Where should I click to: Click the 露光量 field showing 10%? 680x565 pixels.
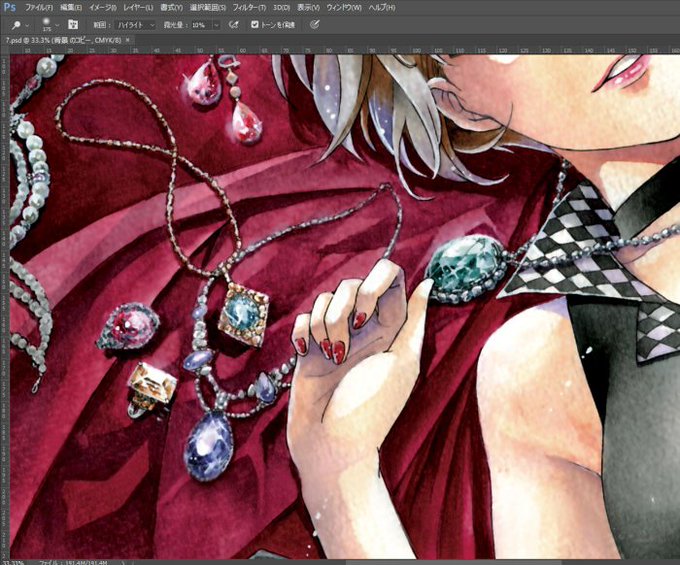(201, 25)
